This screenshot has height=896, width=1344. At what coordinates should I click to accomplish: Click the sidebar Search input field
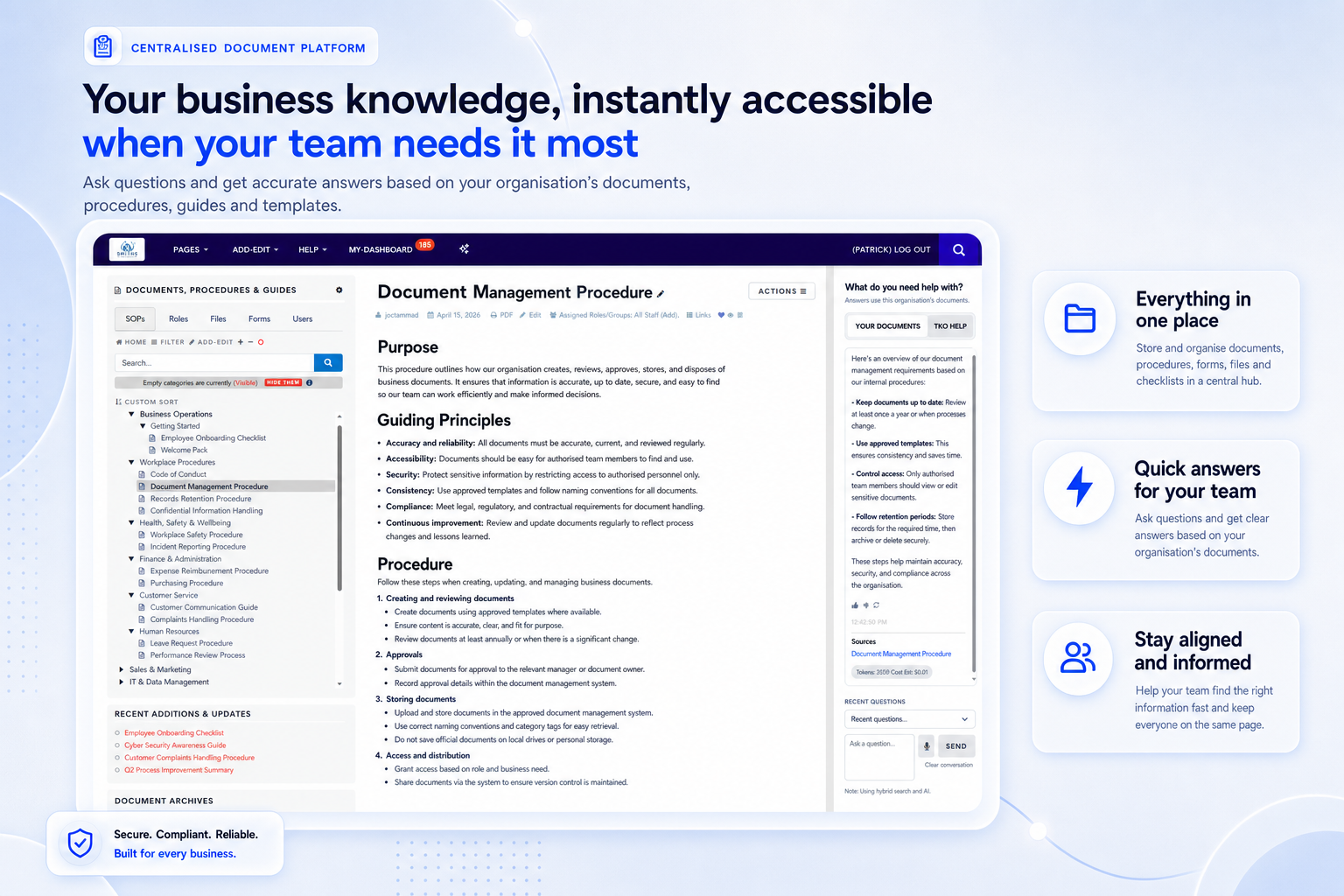pyautogui.click(x=214, y=362)
